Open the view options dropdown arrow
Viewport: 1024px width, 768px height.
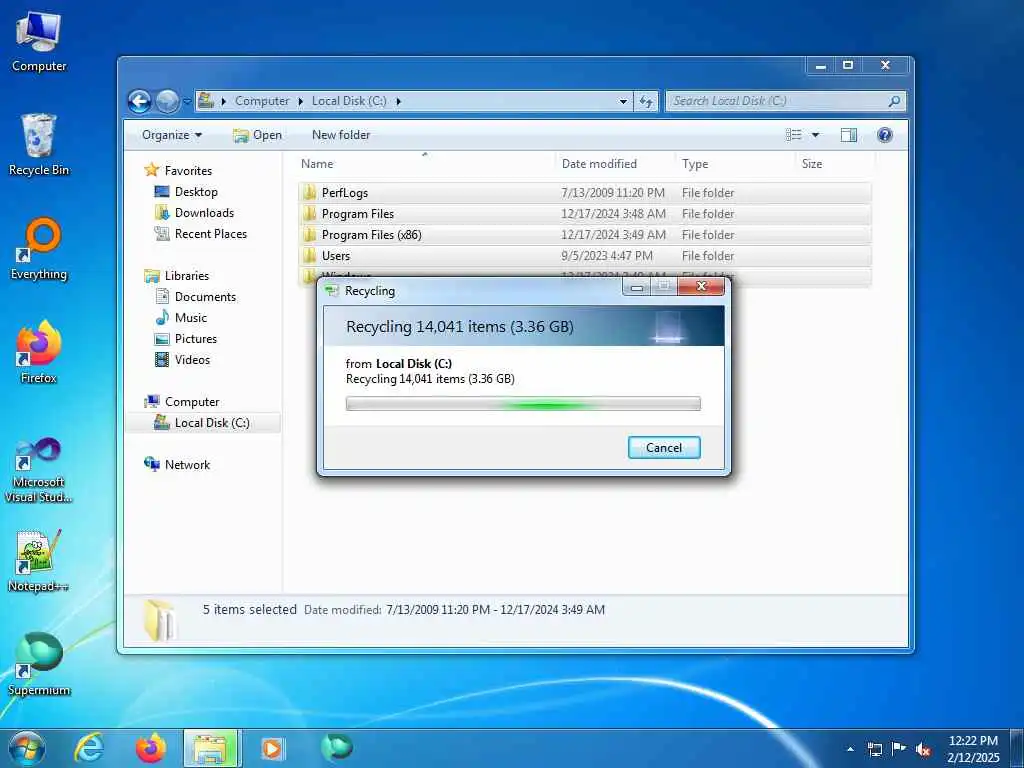click(816, 135)
